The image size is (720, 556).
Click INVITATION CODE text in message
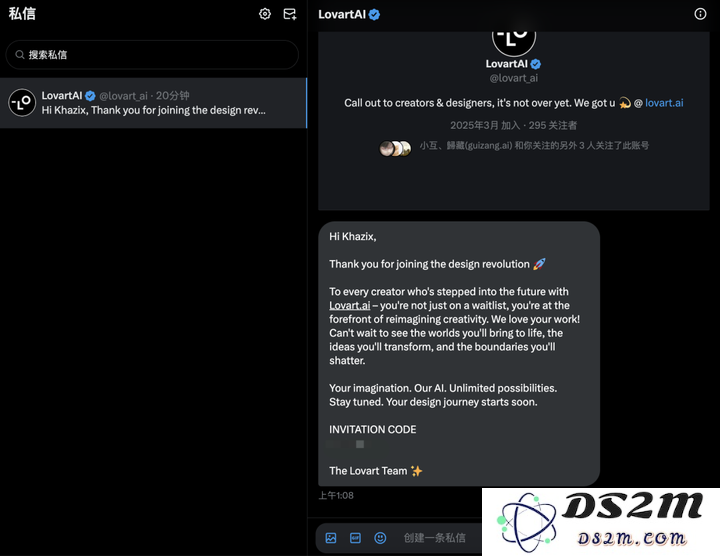tap(372, 429)
